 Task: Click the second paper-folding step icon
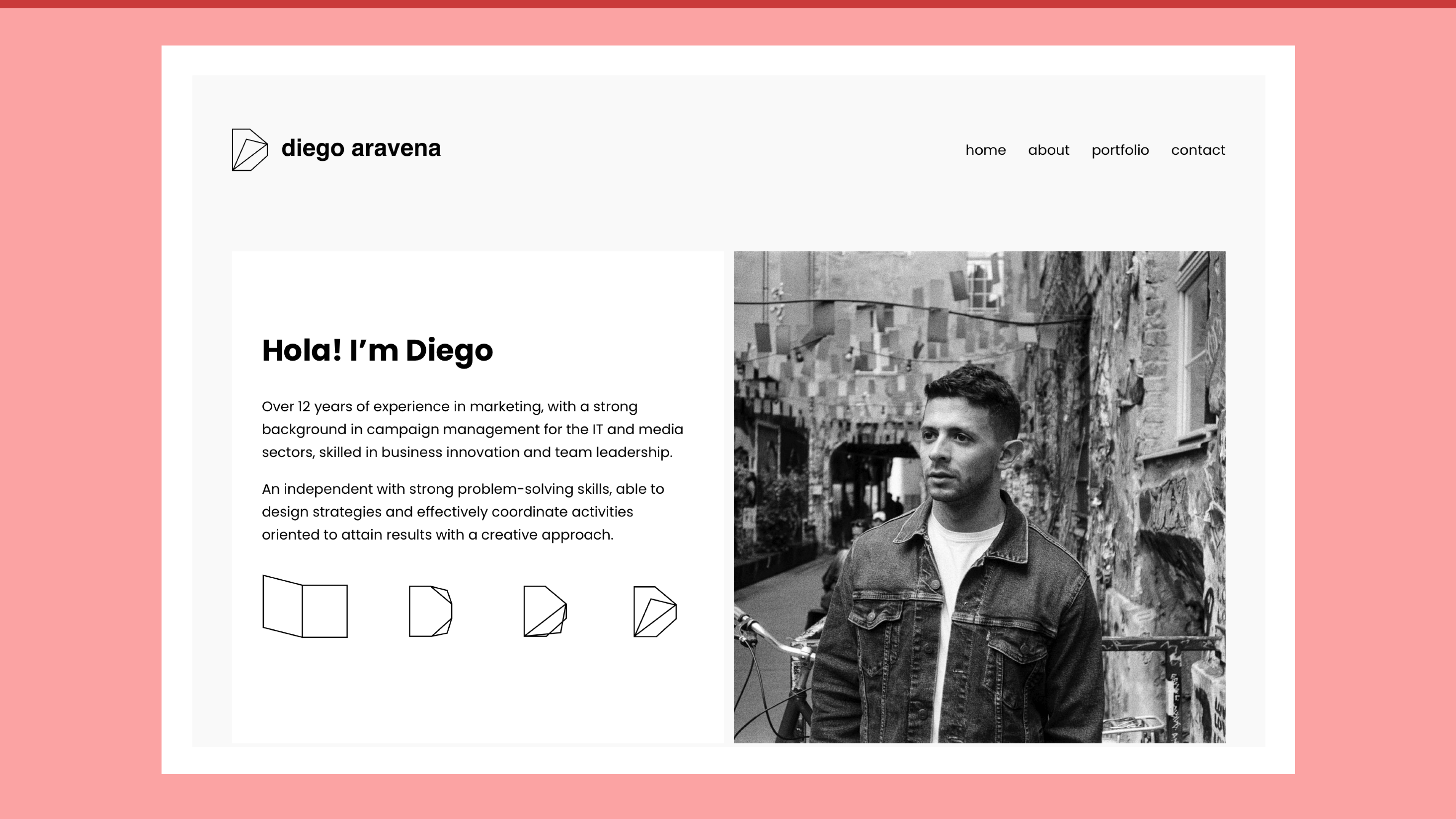point(430,611)
